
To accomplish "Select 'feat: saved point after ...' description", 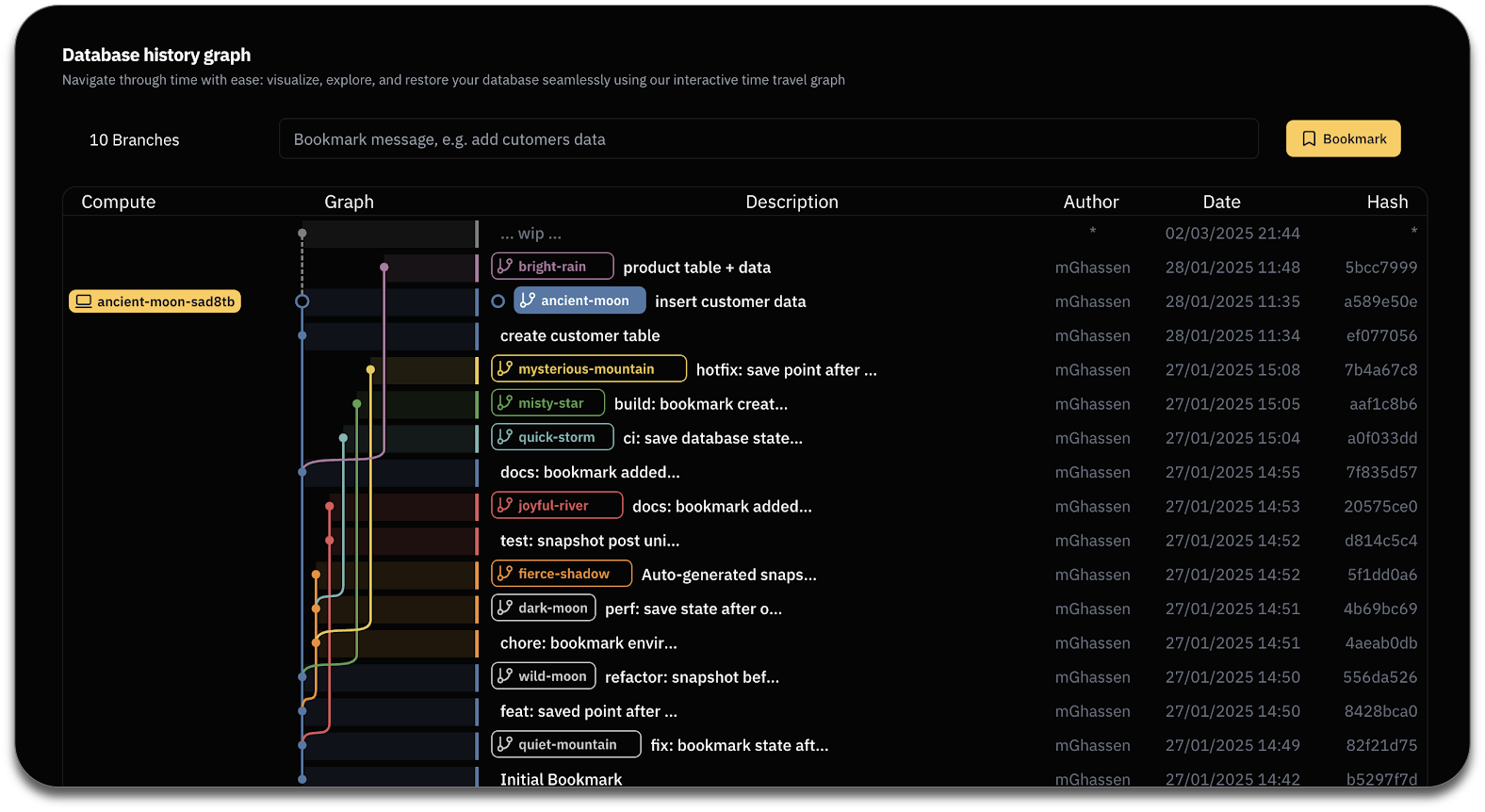I will pos(589,711).
